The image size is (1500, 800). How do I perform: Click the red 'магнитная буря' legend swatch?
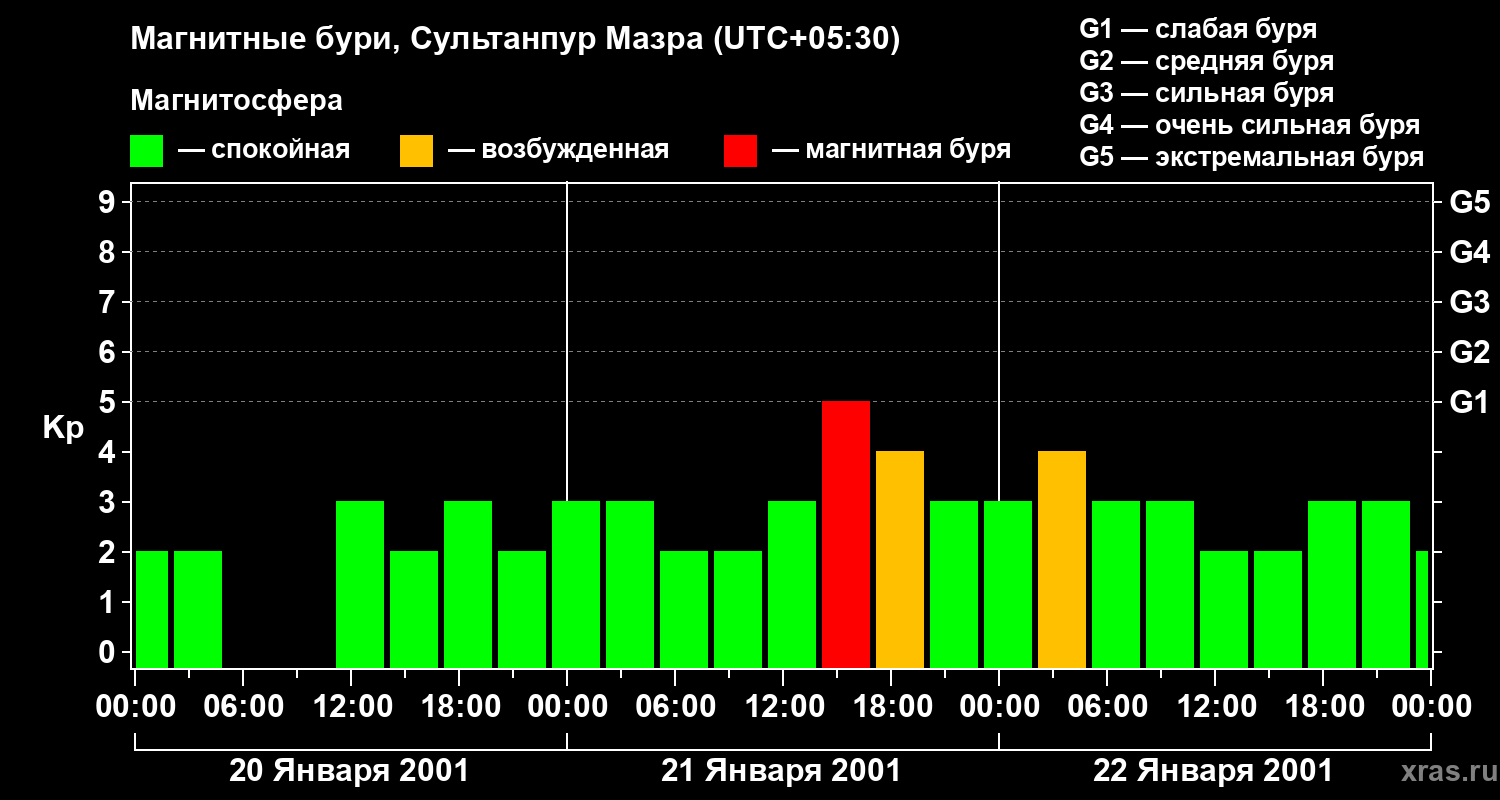(x=740, y=151)
